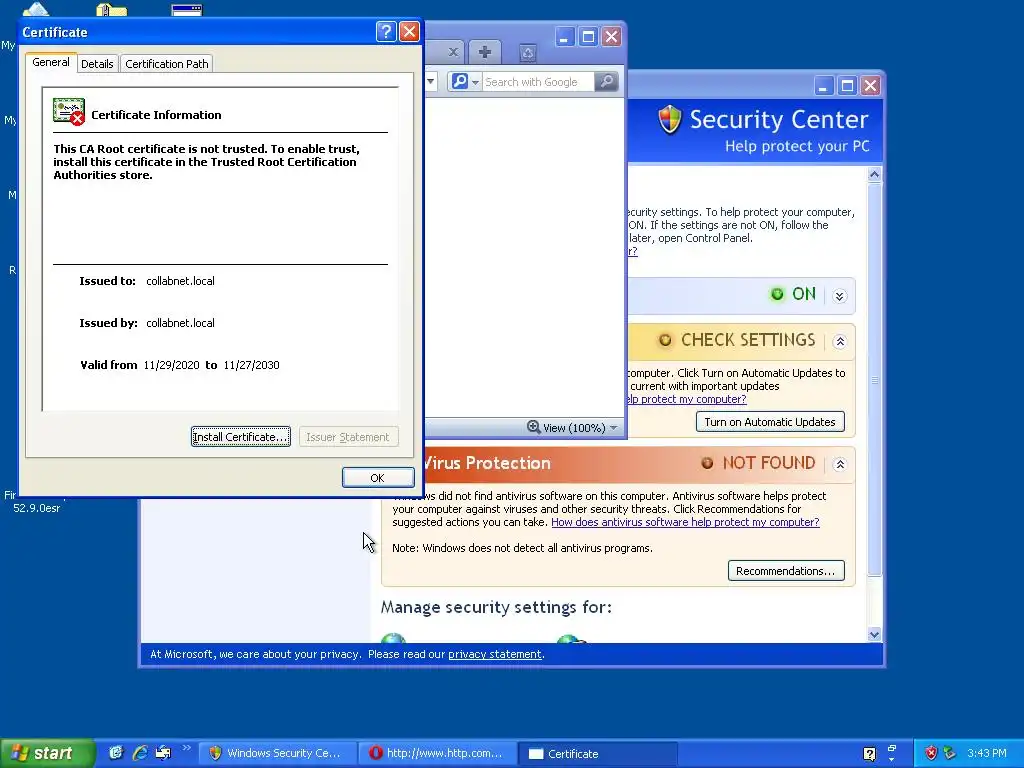Click Install Certificate... button
Image resolution: width=1024 pixels, height=768 pixels.
pos(241,437)
